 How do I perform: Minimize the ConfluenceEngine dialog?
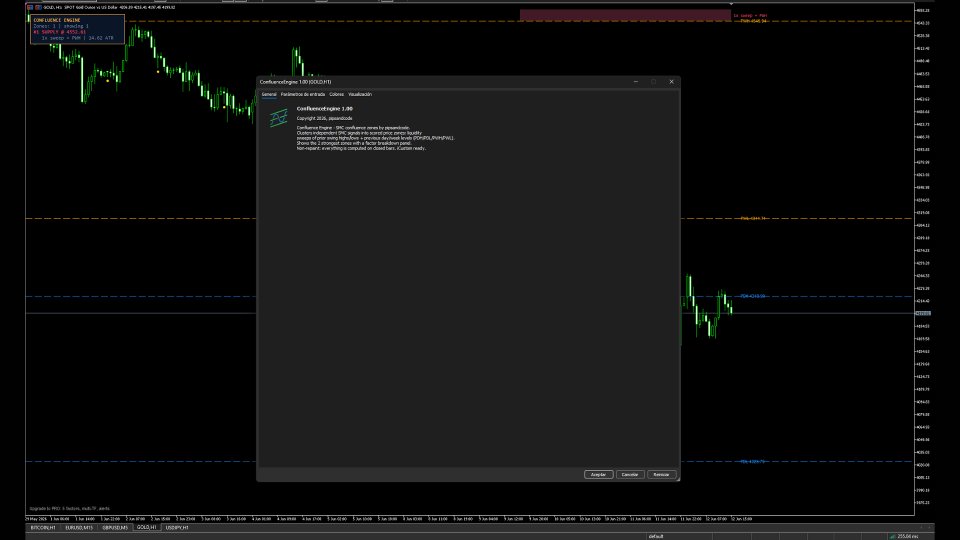pos(636,81)
